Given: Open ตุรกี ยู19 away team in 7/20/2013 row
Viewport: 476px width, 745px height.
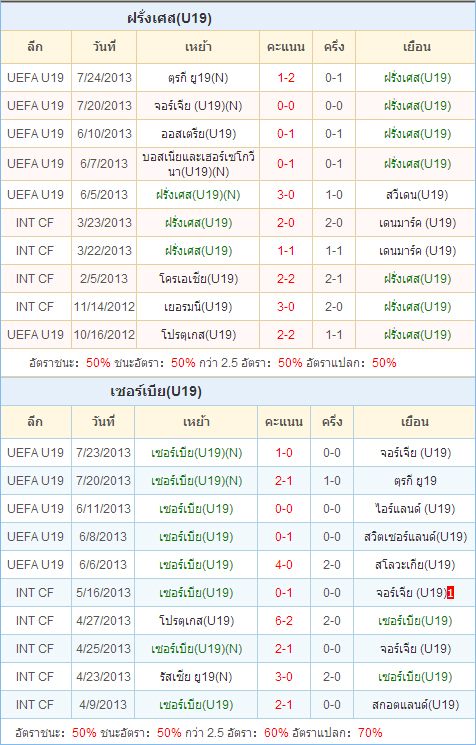Looking at the screenshot, I should tap(415, 481).
